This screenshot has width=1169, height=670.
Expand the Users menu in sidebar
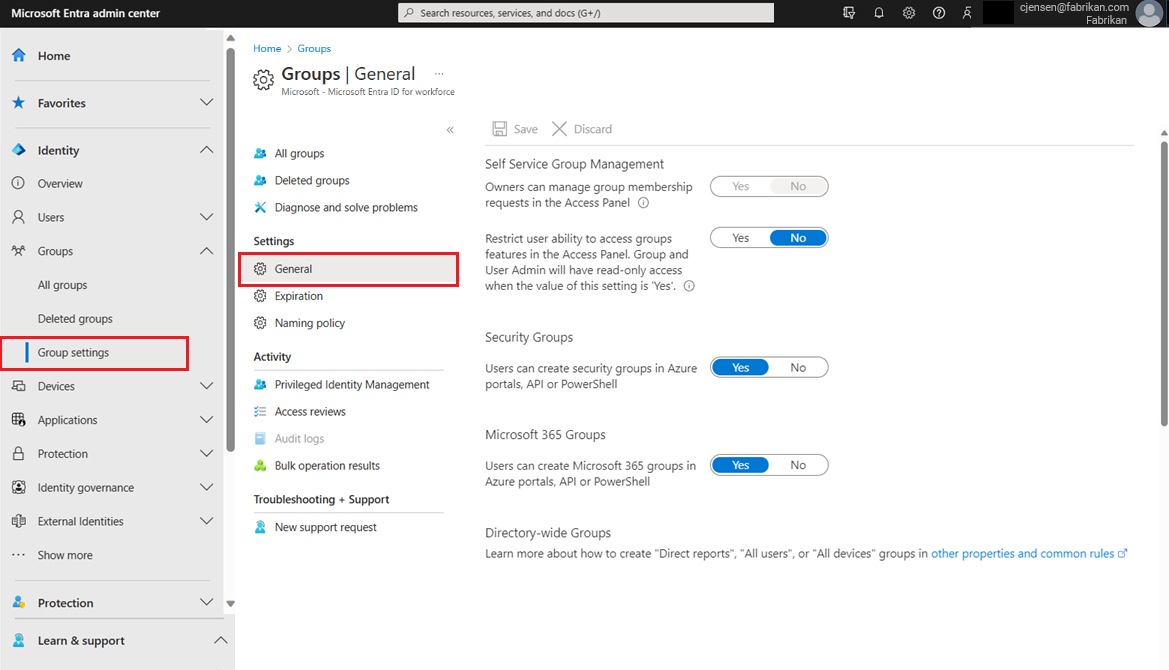[x=207, y=217]
